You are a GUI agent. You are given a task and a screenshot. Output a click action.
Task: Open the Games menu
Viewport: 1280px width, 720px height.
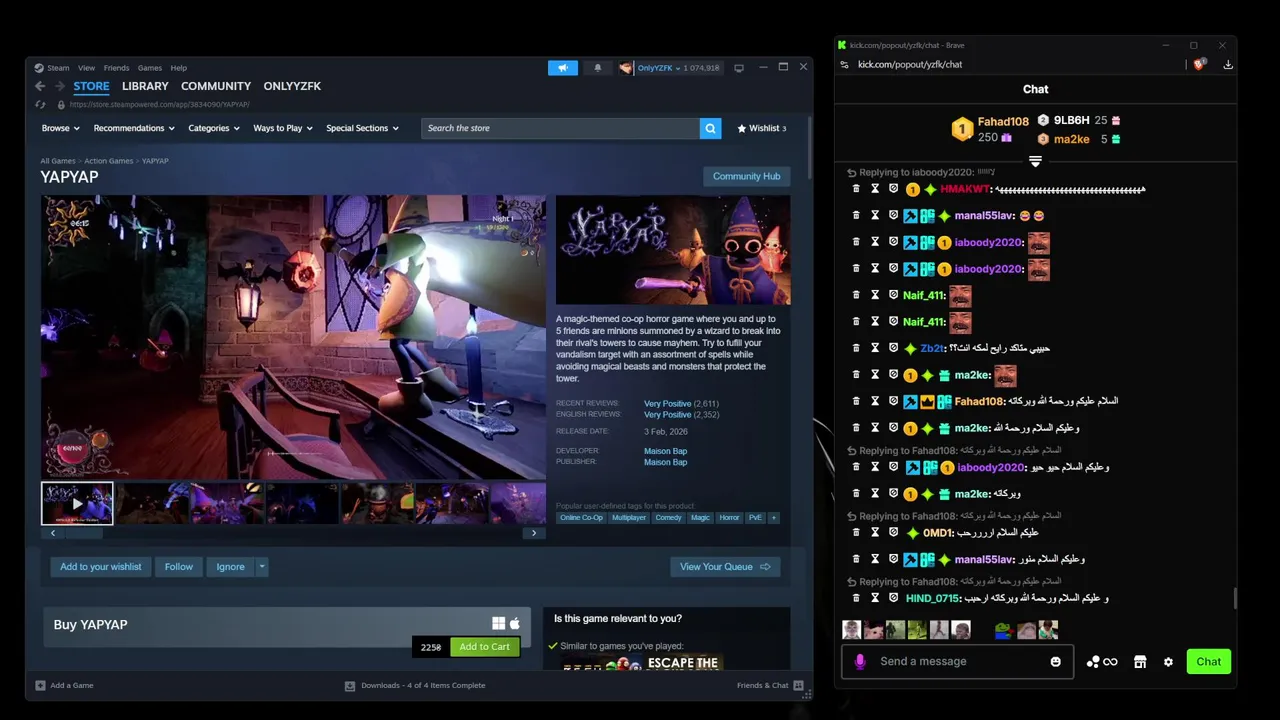(x=150, y=68)
